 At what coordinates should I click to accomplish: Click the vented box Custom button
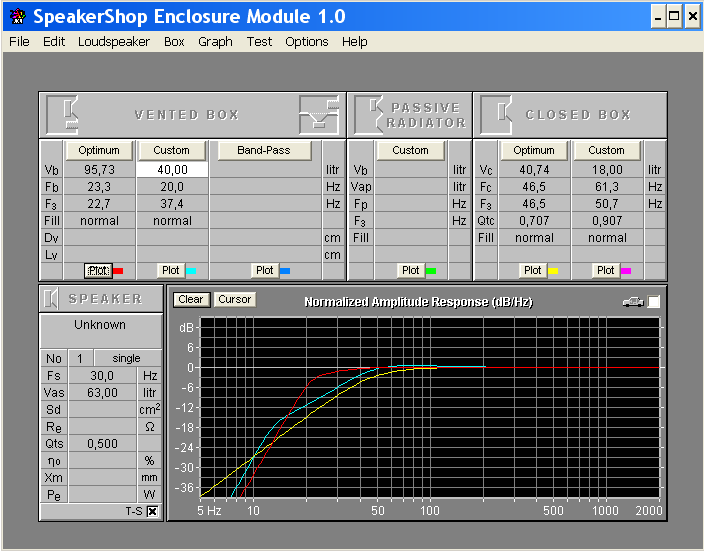[172, 150]
